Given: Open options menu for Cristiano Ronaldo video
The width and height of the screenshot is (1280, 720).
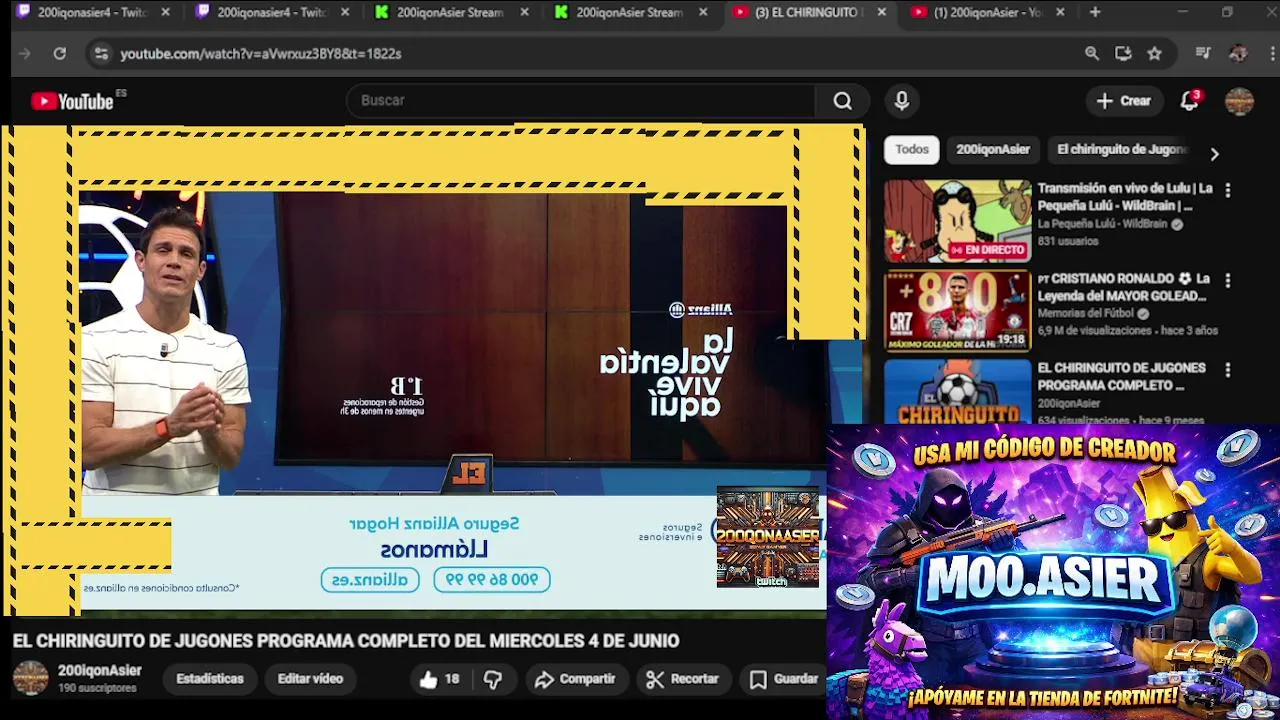Looking at the screenshot, I should coord(1228,280).
